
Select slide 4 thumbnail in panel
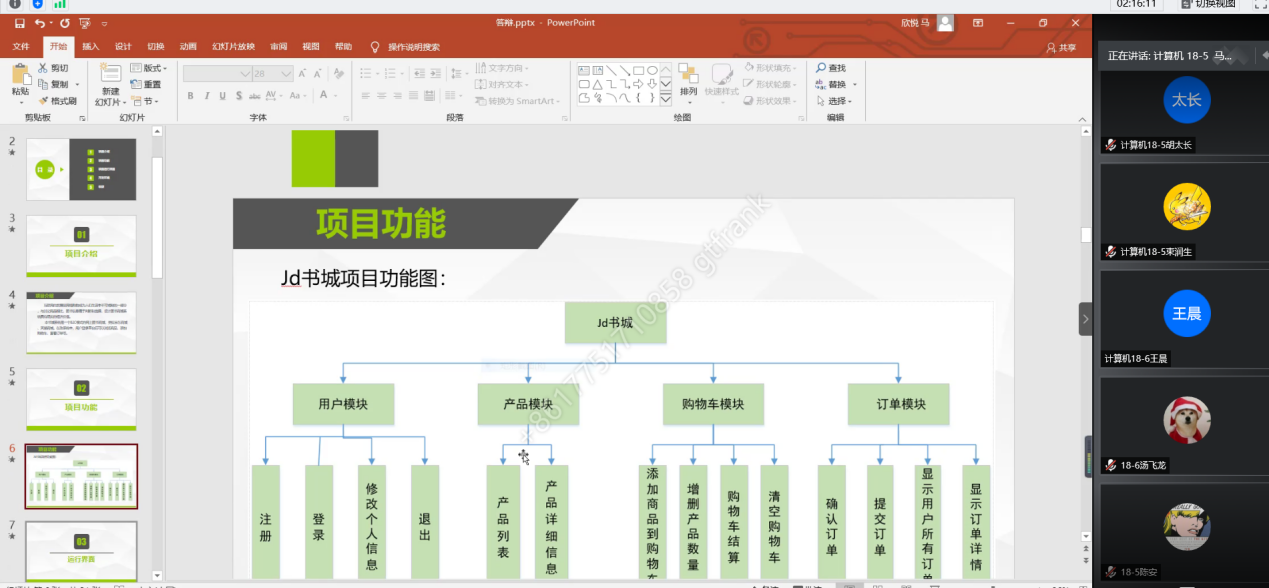[81, 322]
